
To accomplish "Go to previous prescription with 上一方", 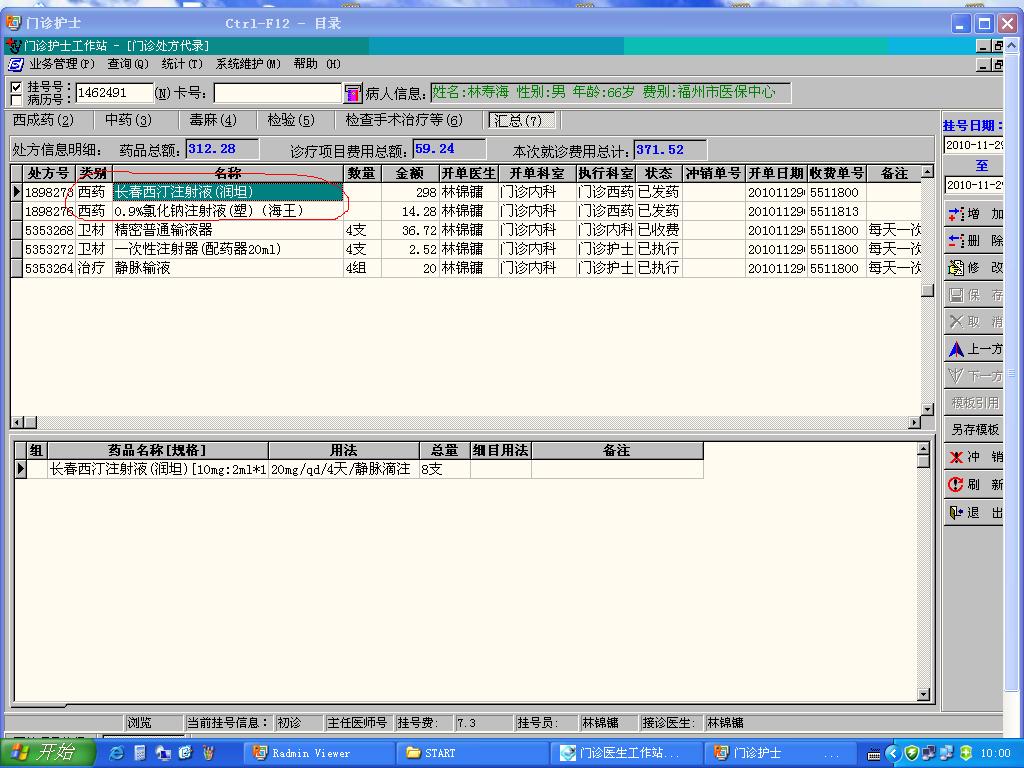I will click(x=974, y=349).
